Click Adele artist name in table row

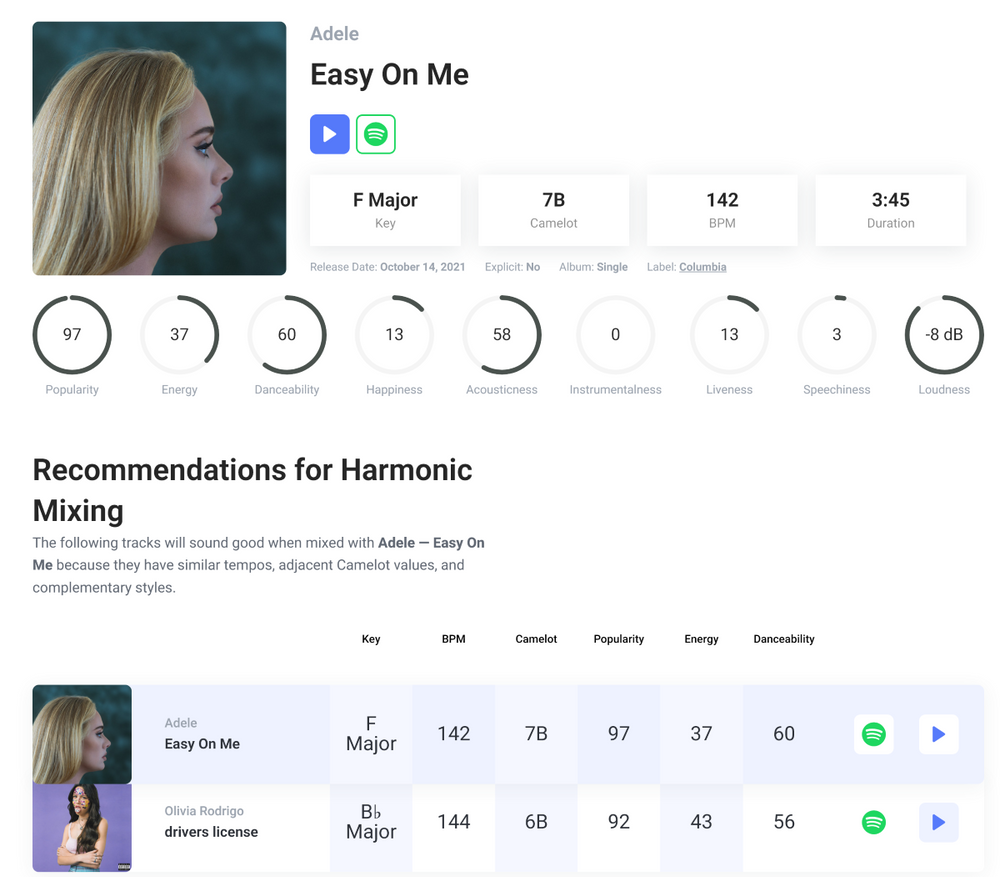(x=180, y=723)
